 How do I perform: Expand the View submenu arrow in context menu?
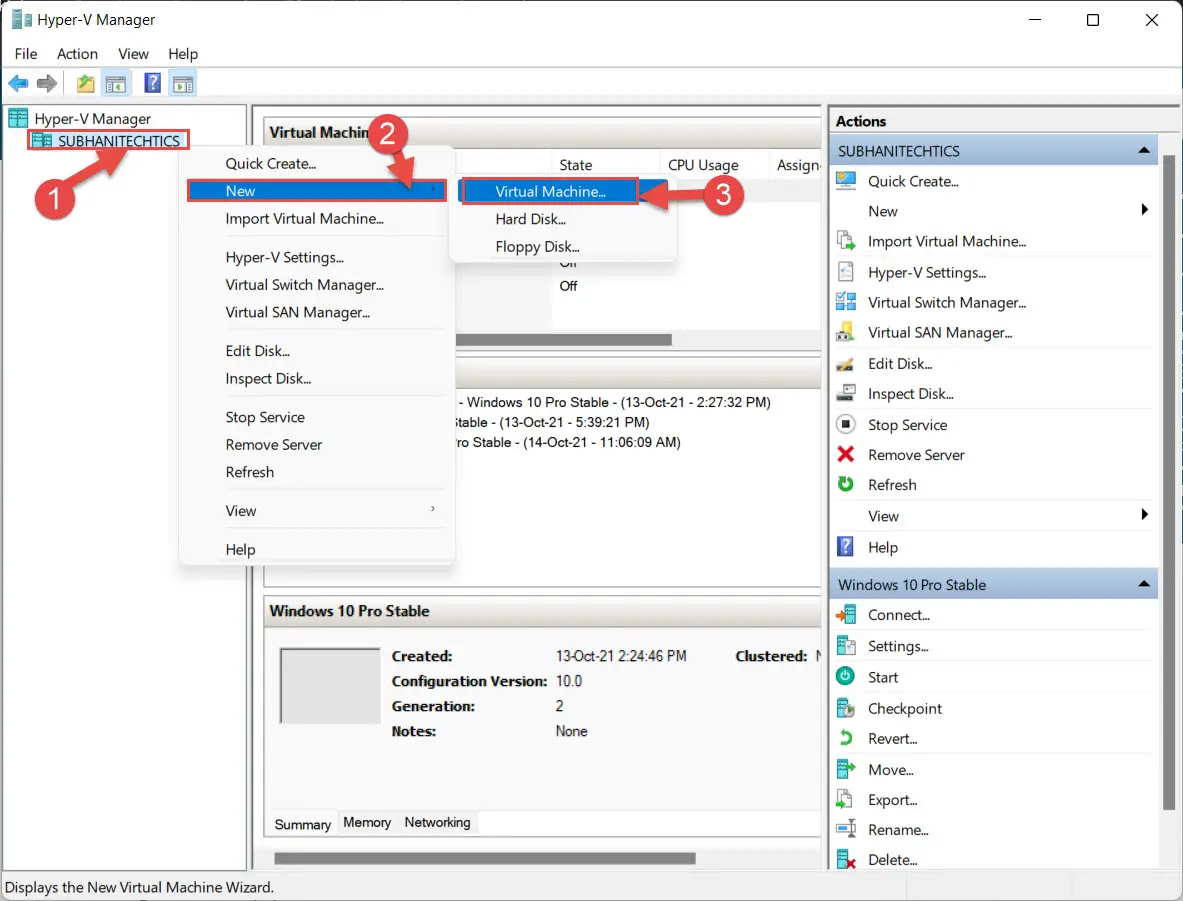point(432,509)
